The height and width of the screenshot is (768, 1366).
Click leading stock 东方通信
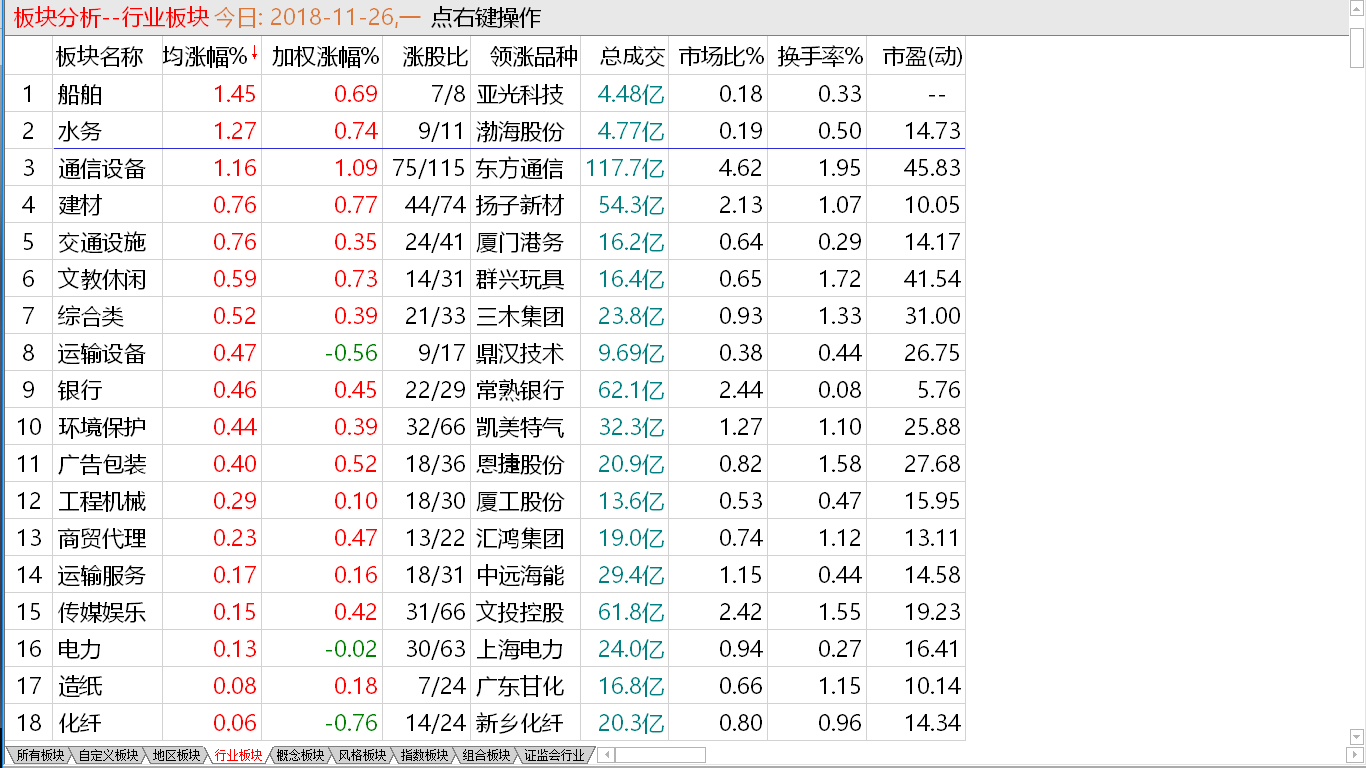point(520,168)
